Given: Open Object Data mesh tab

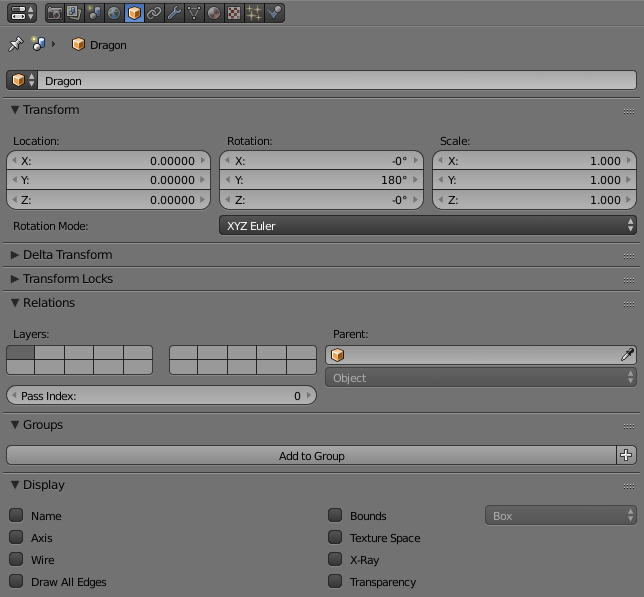Looking at the screenshot, I should tap(194, 13).
